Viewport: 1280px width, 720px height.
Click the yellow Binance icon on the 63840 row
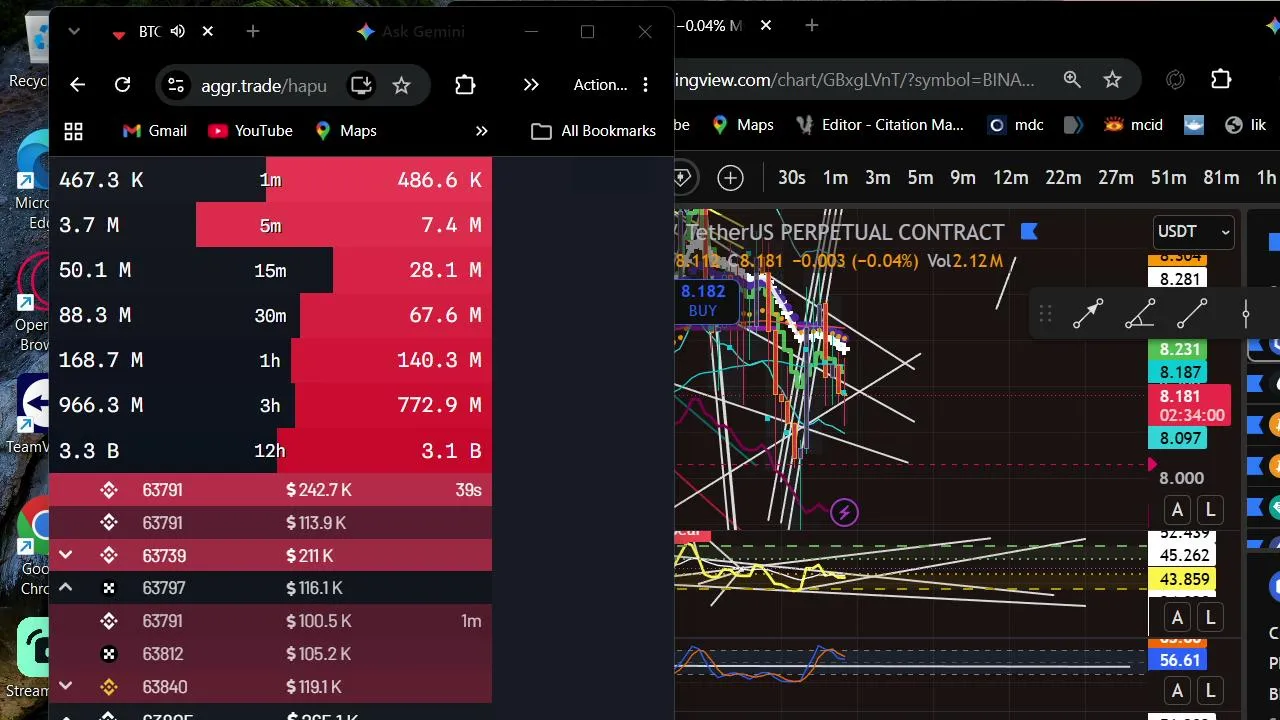pyautogui.click(x=109, y=687)
